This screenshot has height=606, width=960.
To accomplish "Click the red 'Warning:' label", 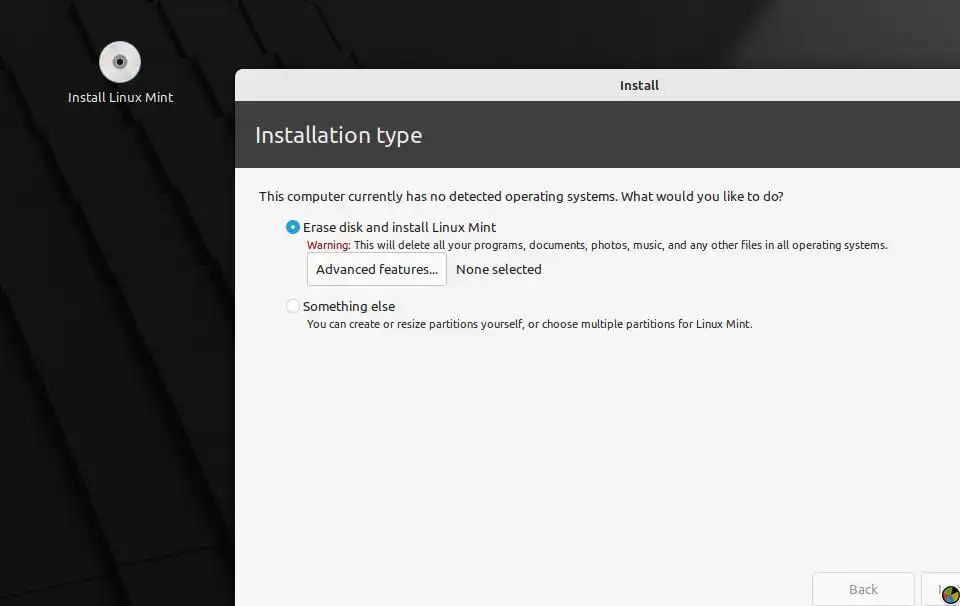I will tap(329, 245).
